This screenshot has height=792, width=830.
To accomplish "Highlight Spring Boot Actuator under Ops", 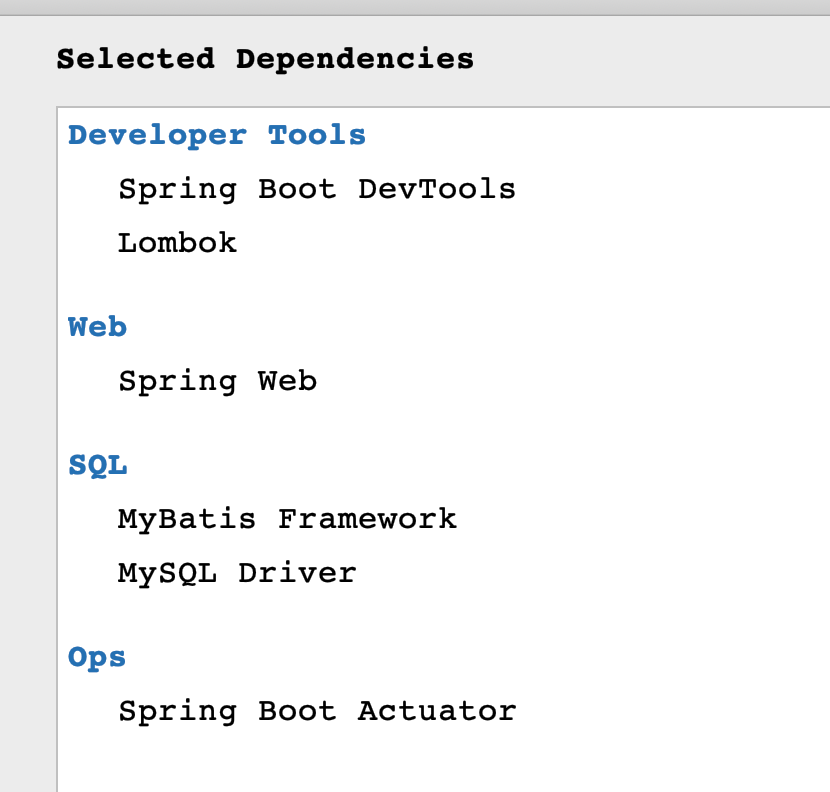I will [317, 711].
